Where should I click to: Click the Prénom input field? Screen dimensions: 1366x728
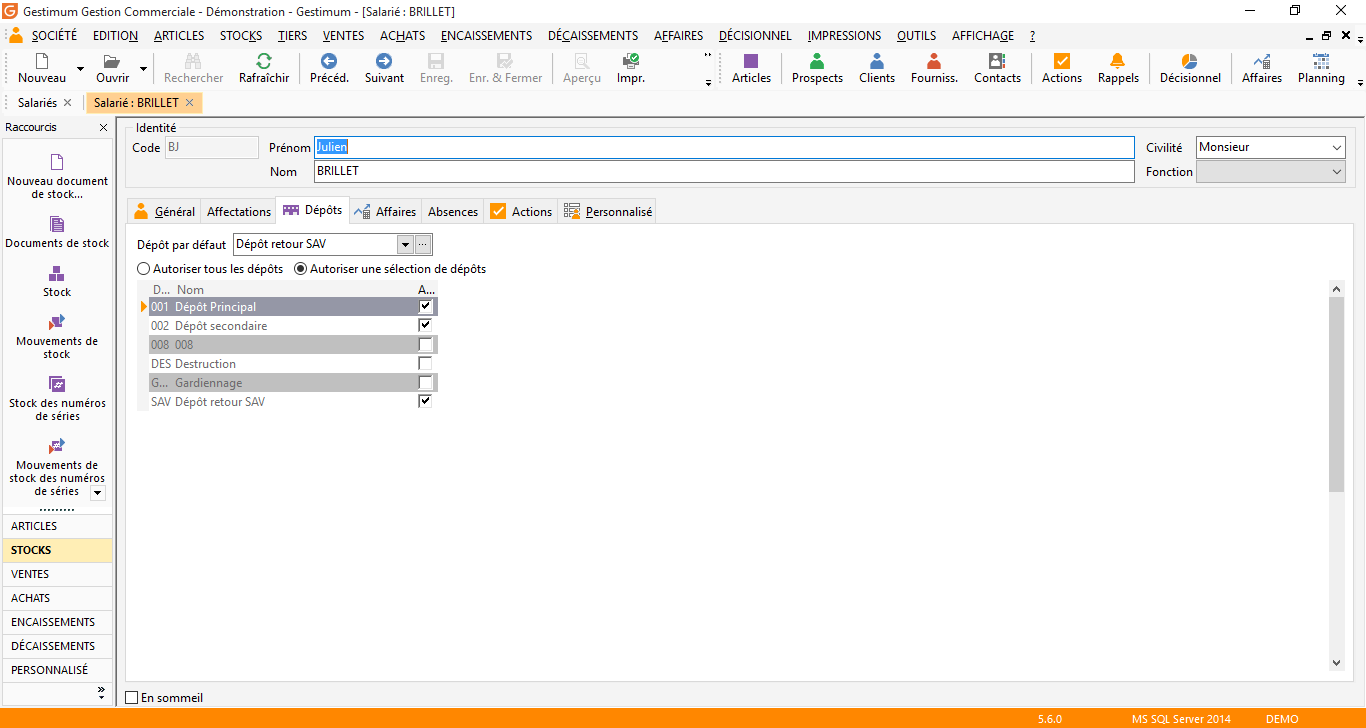coord(724,147)
